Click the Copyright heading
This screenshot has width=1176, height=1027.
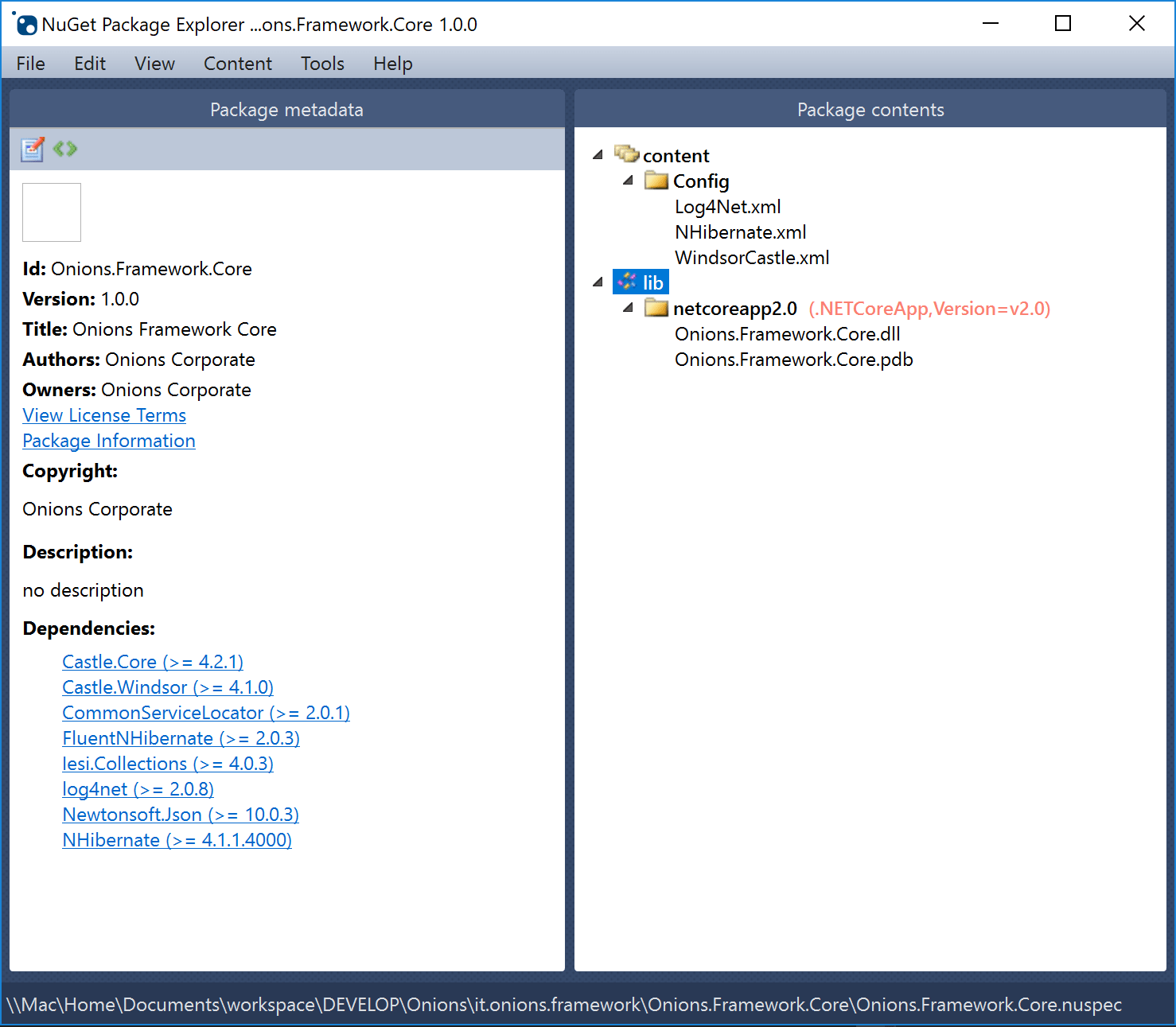point(70,471)
